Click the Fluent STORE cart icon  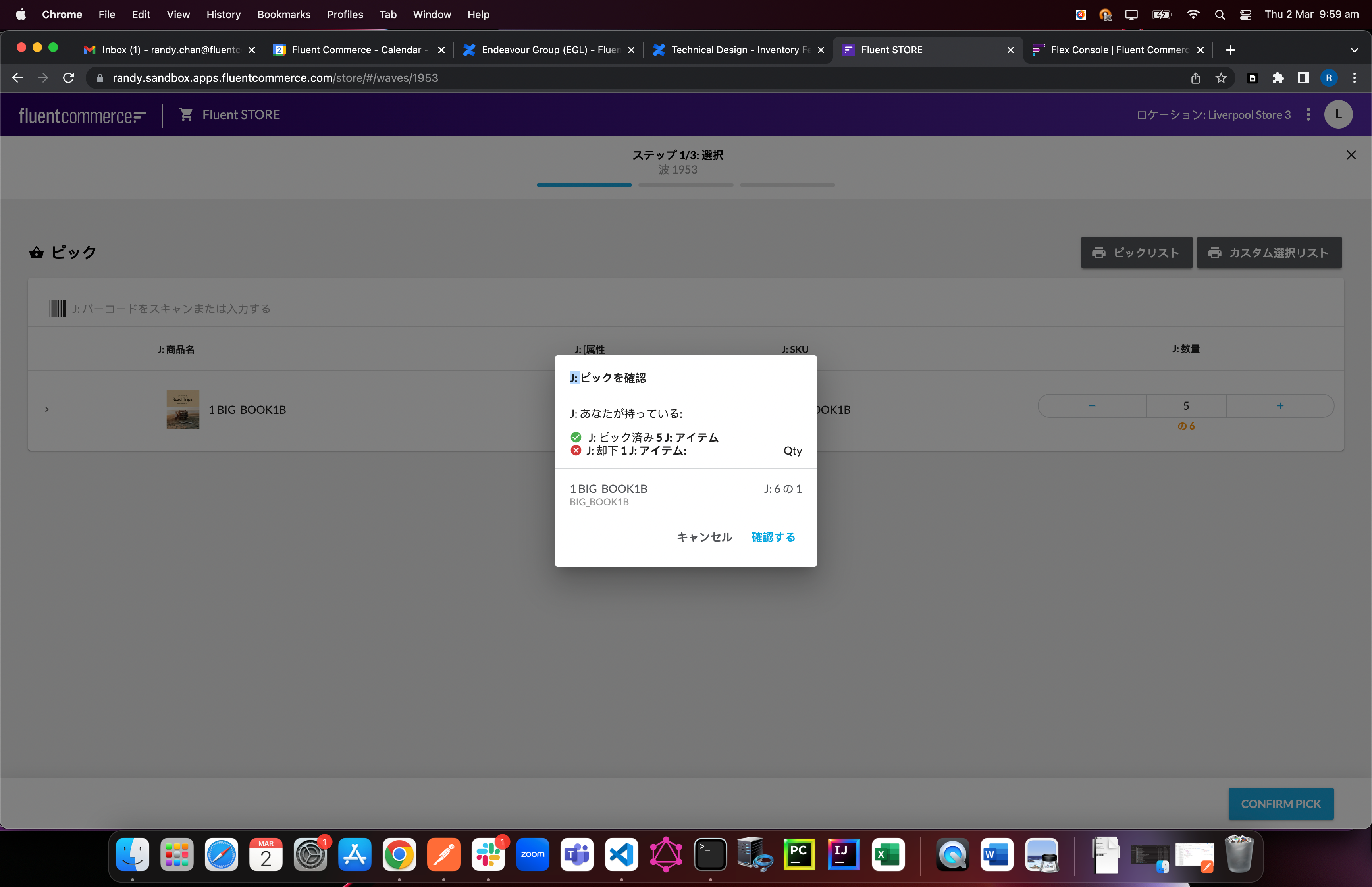pyautogui.click(x=186, y=115)
